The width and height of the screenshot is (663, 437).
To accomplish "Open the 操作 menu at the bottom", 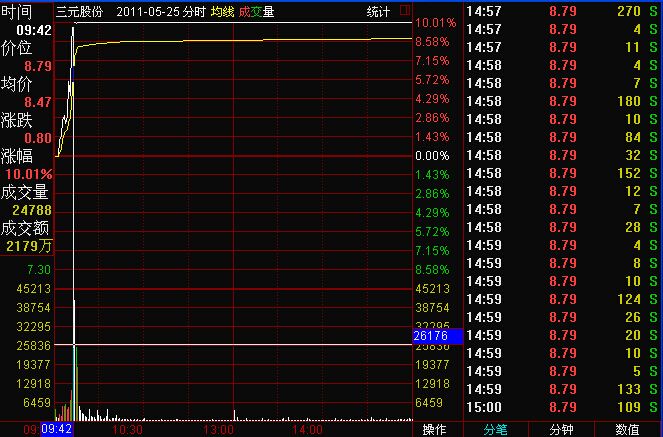I will tap(435, 429).
